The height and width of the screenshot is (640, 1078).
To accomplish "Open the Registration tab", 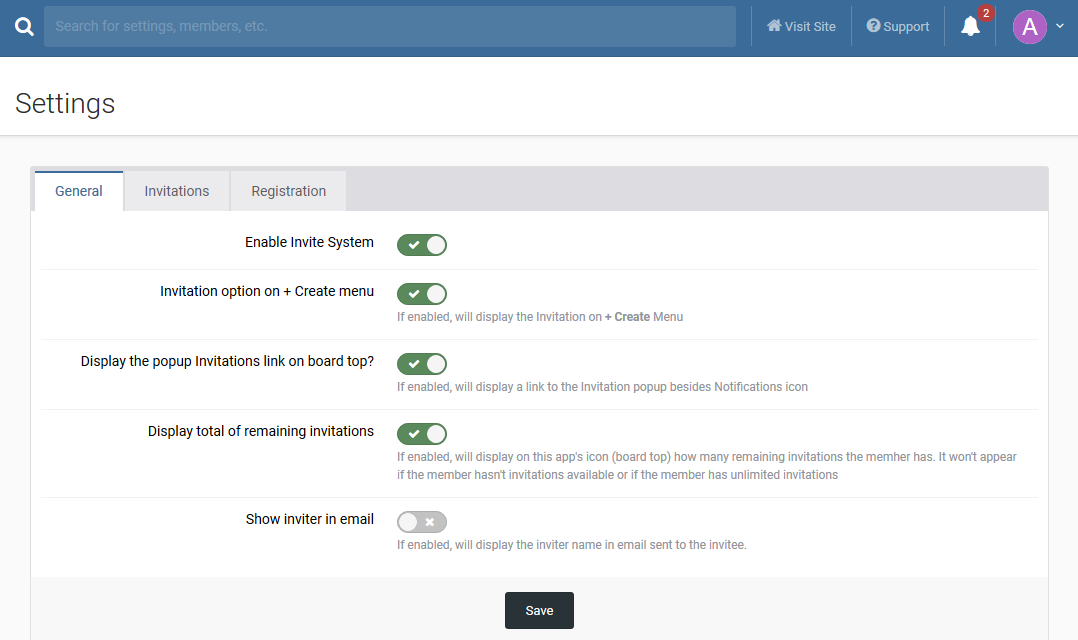I will (x=288, y=191).
